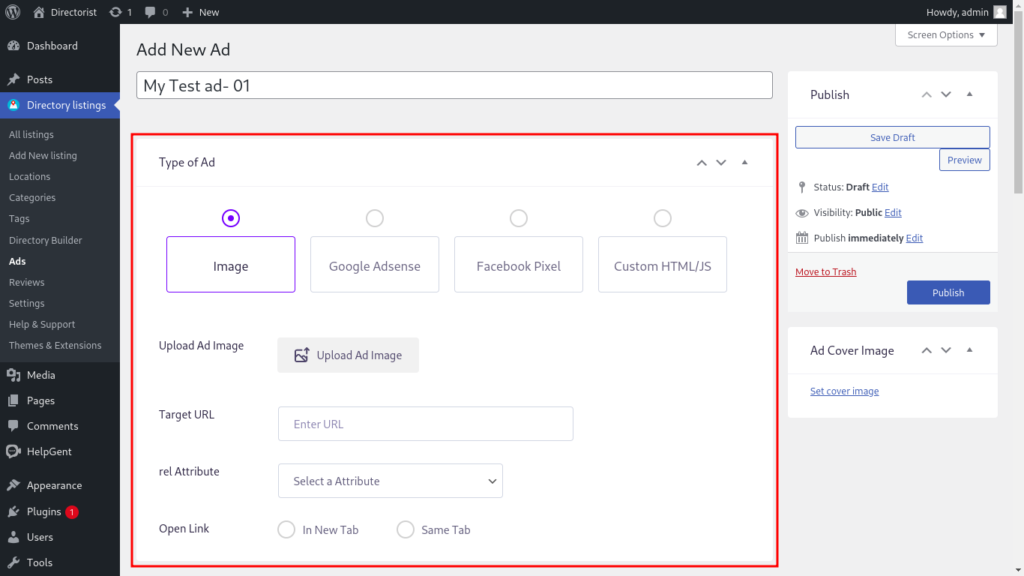Click the admin avatar in top bar
The width and height of the screenshot is (1024, 576).
pyautogui.click(x=999, y=12)
